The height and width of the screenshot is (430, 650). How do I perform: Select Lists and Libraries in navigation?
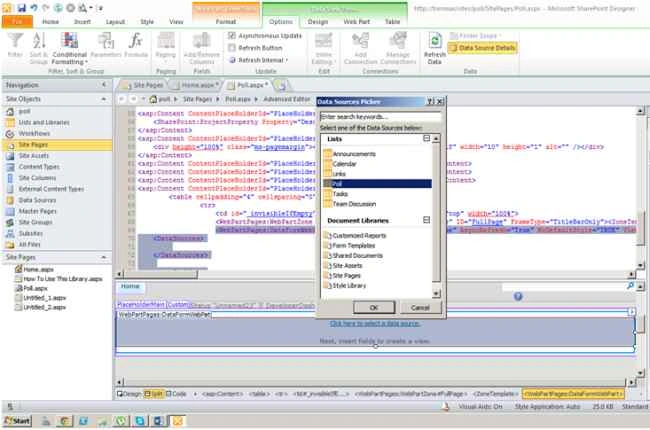[44, 122]
